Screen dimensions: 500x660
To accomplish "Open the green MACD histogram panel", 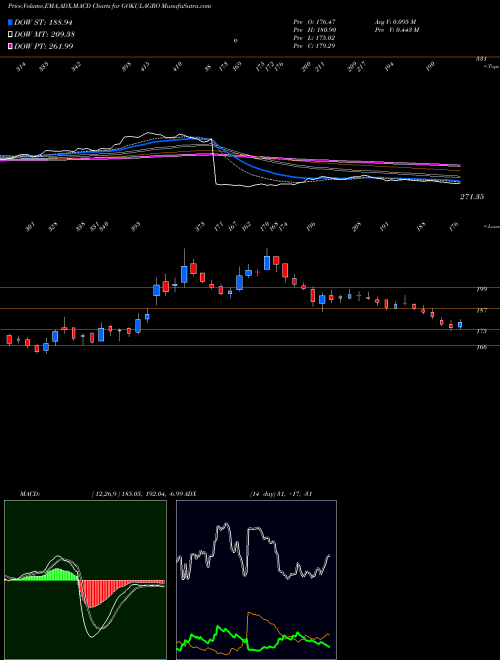I will tap(85, 580).
